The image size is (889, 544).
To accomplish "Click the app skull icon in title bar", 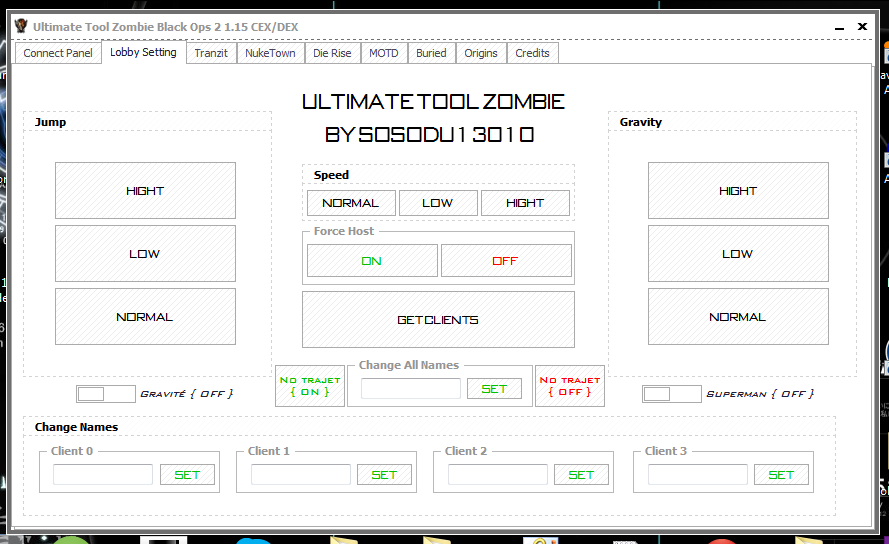I will [22, 26].
